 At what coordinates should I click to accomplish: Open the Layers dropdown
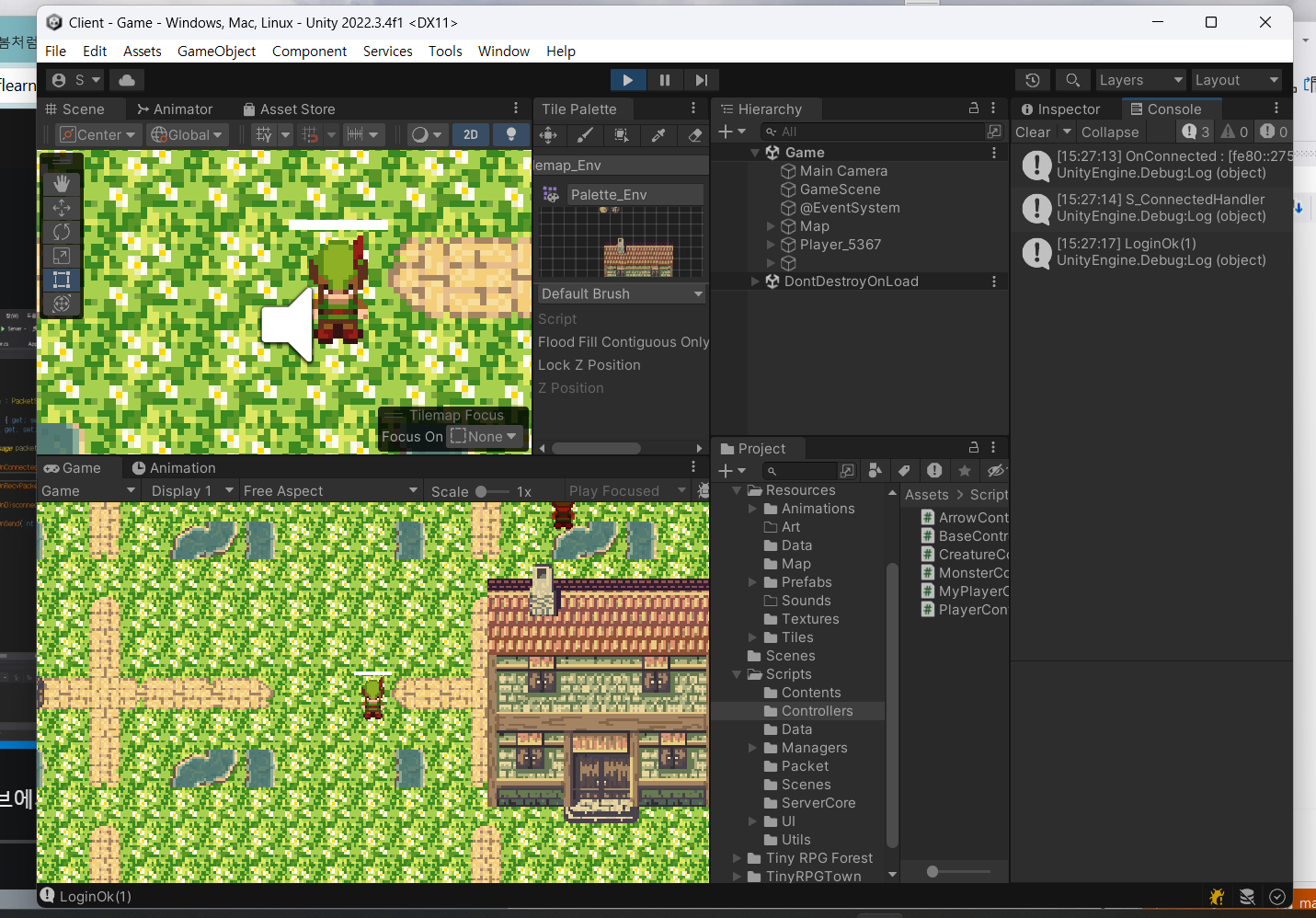[x=1140, y=80]
